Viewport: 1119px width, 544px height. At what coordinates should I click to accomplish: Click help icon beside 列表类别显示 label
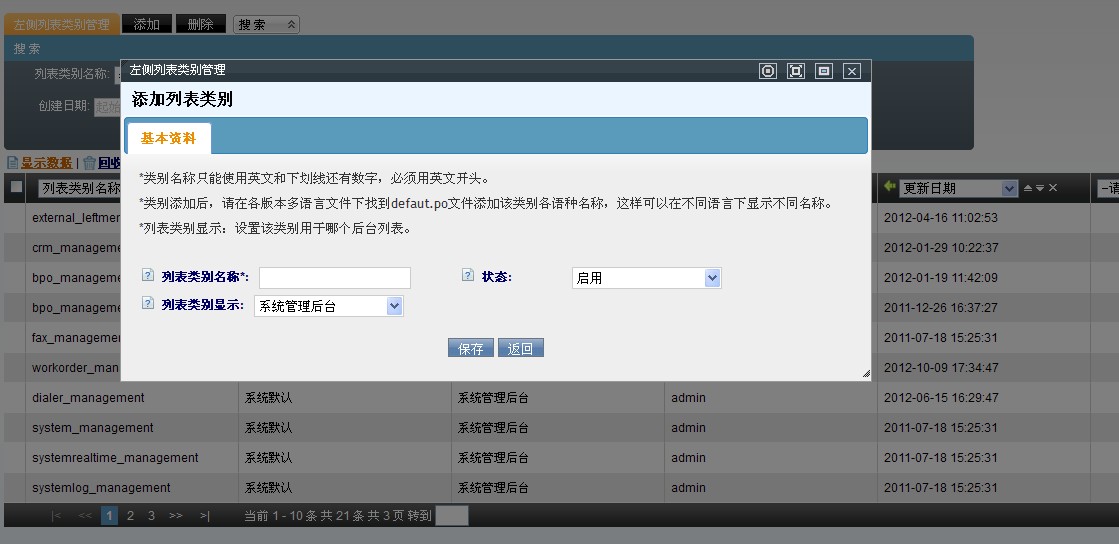coord(148,303)
